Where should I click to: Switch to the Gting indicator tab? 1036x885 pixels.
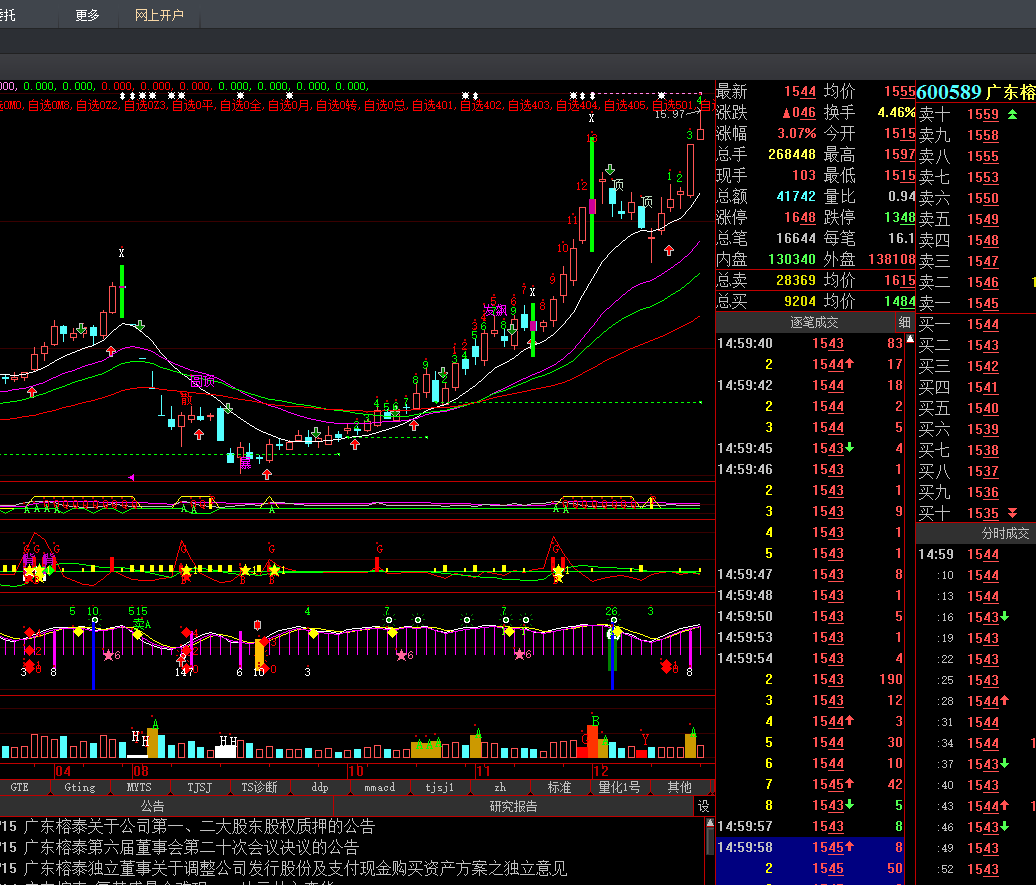(80, 787)
